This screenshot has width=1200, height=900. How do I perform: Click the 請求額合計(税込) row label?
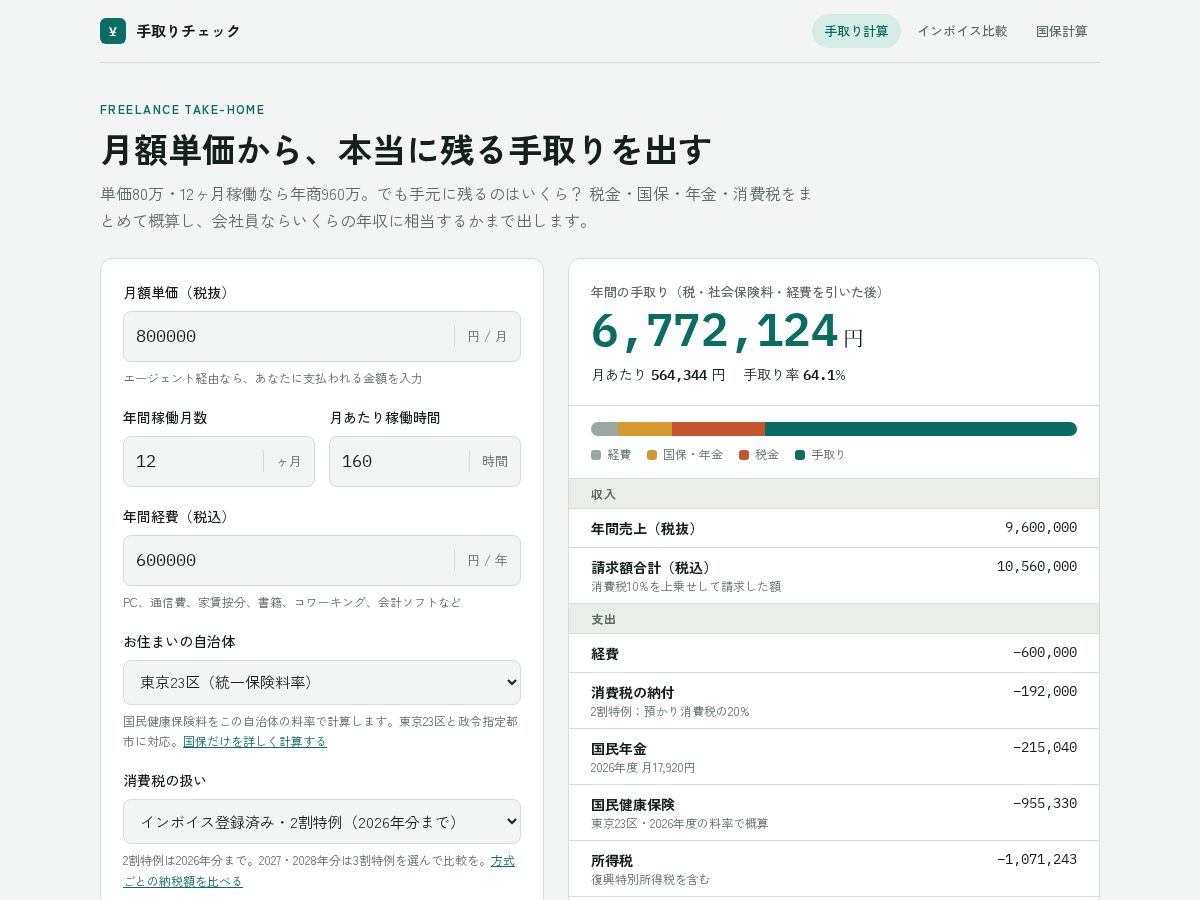tap(653, 567)
